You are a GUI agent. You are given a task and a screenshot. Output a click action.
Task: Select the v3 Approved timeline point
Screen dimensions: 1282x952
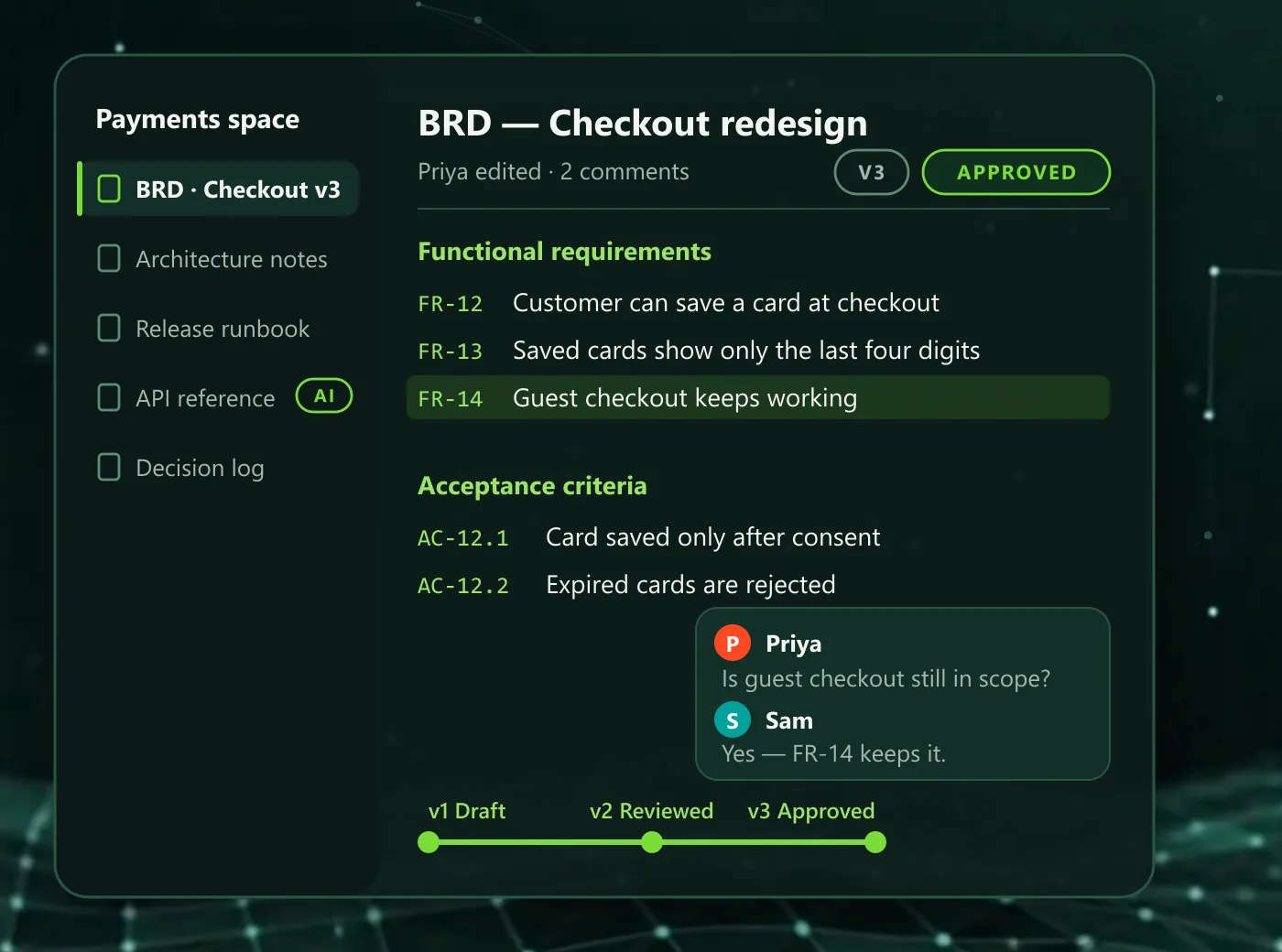875,842
